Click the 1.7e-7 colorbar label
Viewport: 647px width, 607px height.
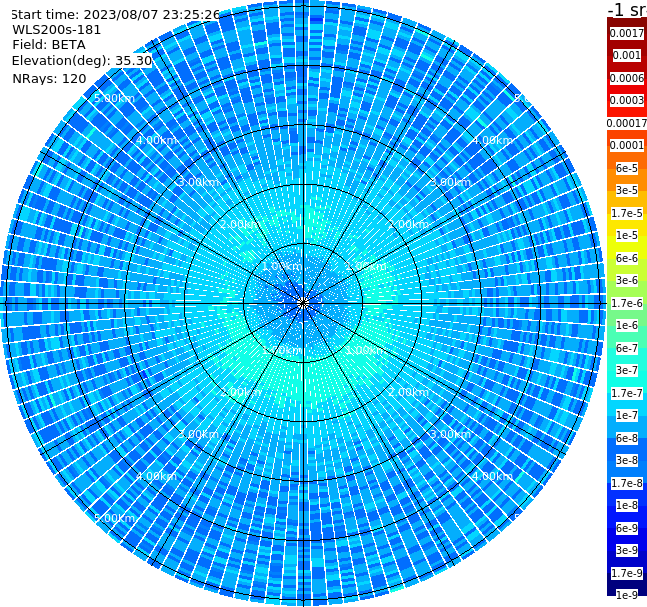point(627,393)
